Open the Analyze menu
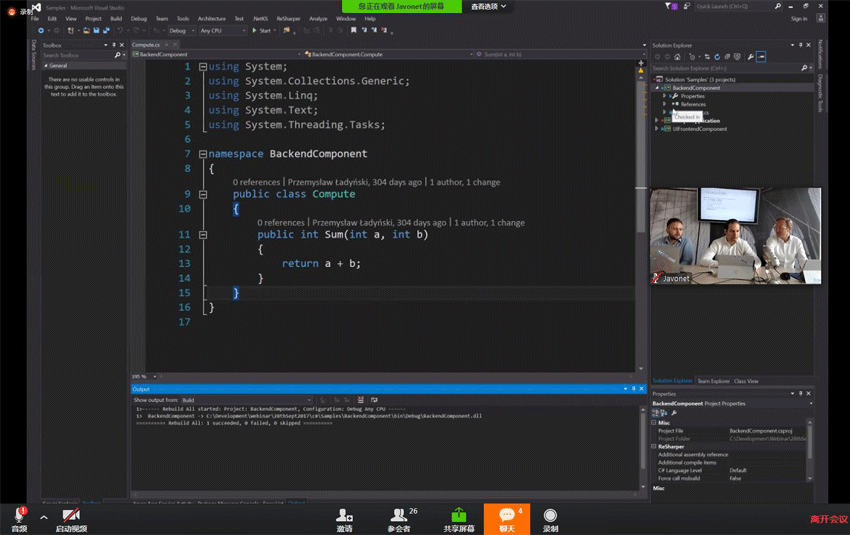This screenshot has height=535, width=850. pos(318,19)
